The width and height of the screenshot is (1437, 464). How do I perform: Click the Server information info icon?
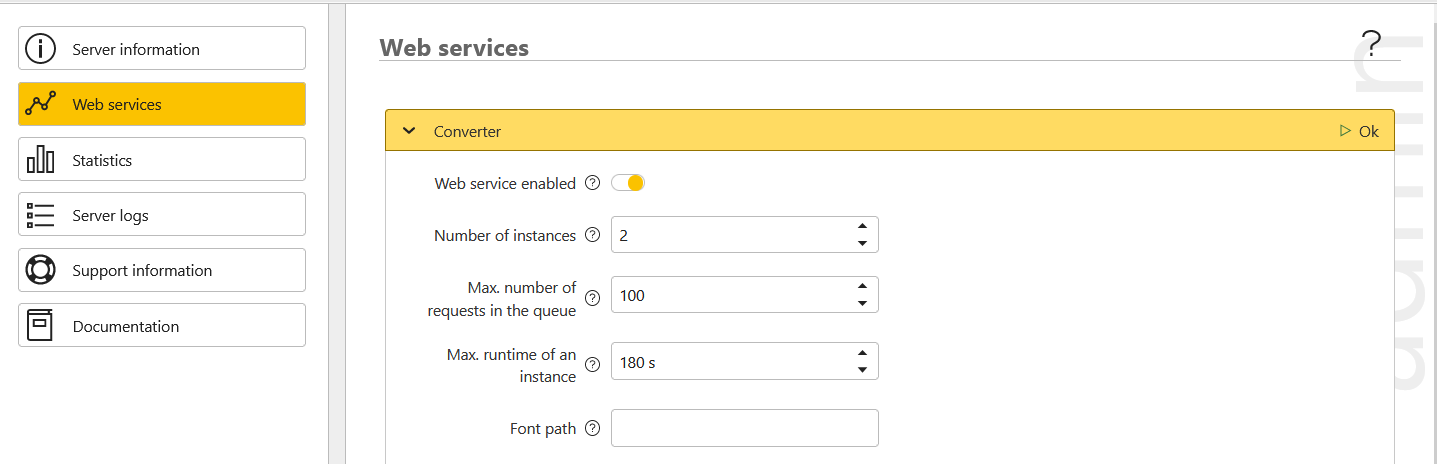pyautogui.click(x=40, y=49)
